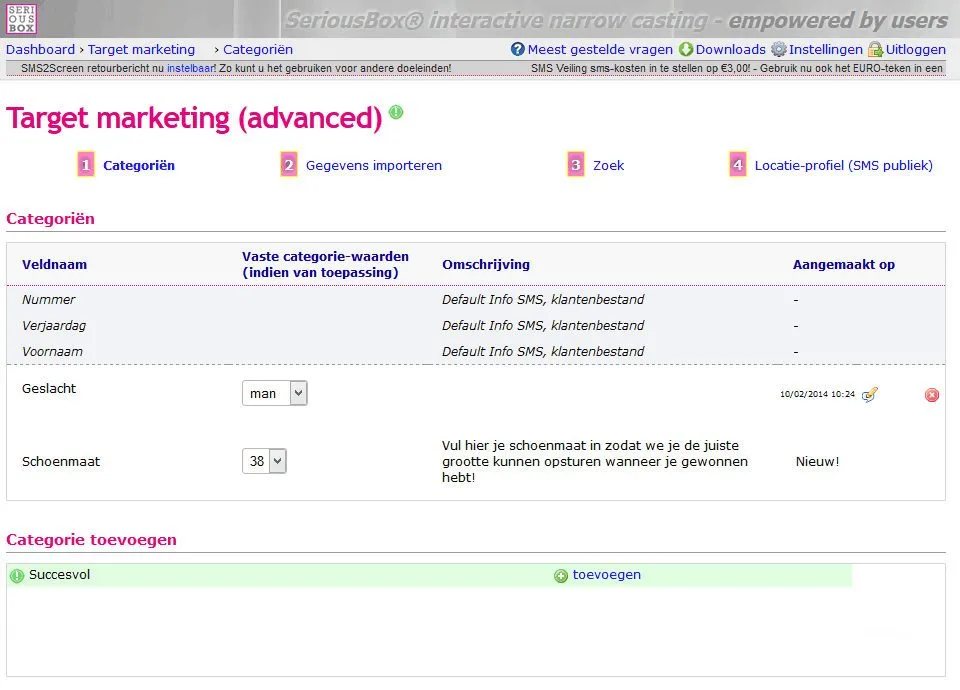Image resolution: width=960 pixels, height=690 pixels.
Task: Open the Categoriën step tab
Action: (x=139, y=165)
